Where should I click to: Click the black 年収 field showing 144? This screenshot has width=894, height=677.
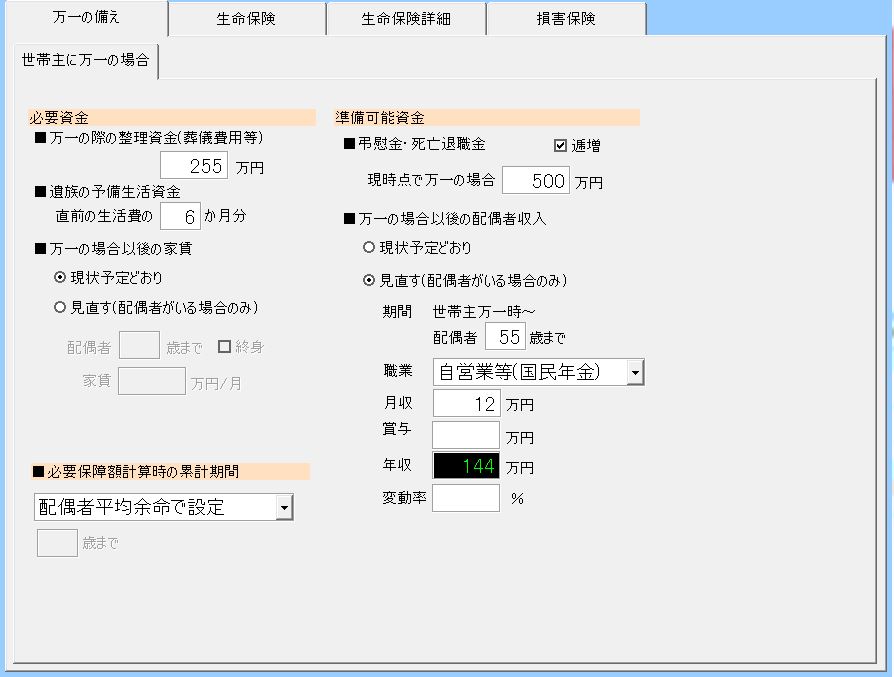[465, 467]
